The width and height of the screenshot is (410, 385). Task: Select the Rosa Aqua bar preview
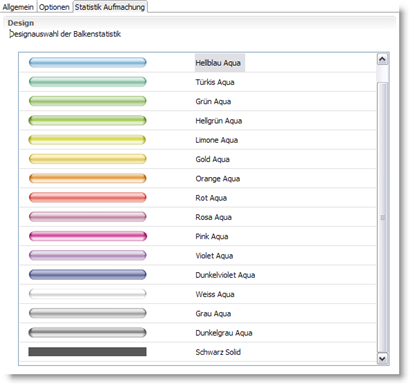click(x=88, y=217)
